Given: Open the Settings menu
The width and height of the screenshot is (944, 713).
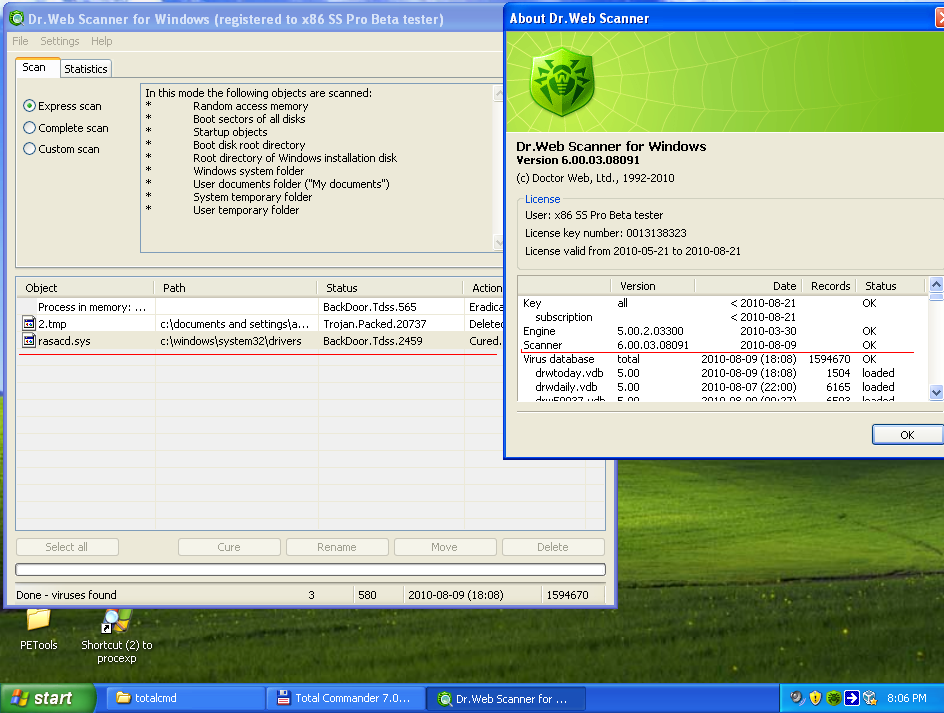Looking at the screenshot, I should pos(60,41).
